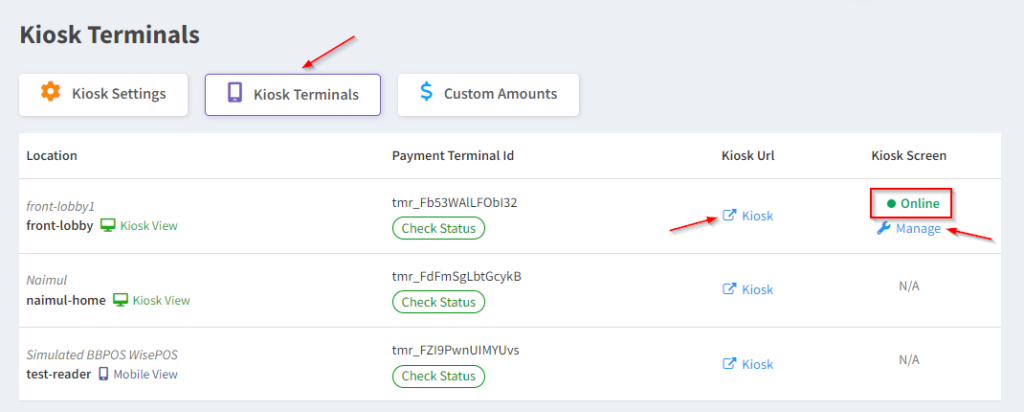Image resolution: width=1024 pixels, height=412 pixels.
Task: Click external link icon in front-lobby row
Action: pos(730,215)
